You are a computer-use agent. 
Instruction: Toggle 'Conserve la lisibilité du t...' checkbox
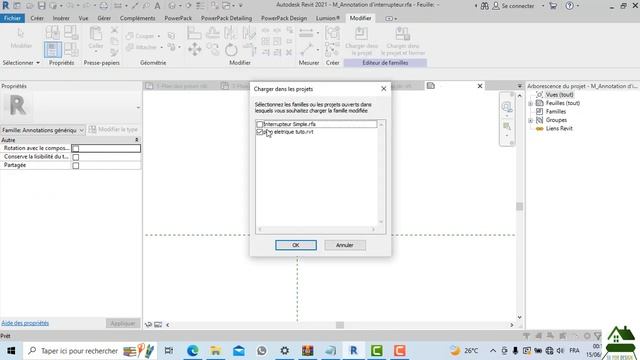pos(76,157)
